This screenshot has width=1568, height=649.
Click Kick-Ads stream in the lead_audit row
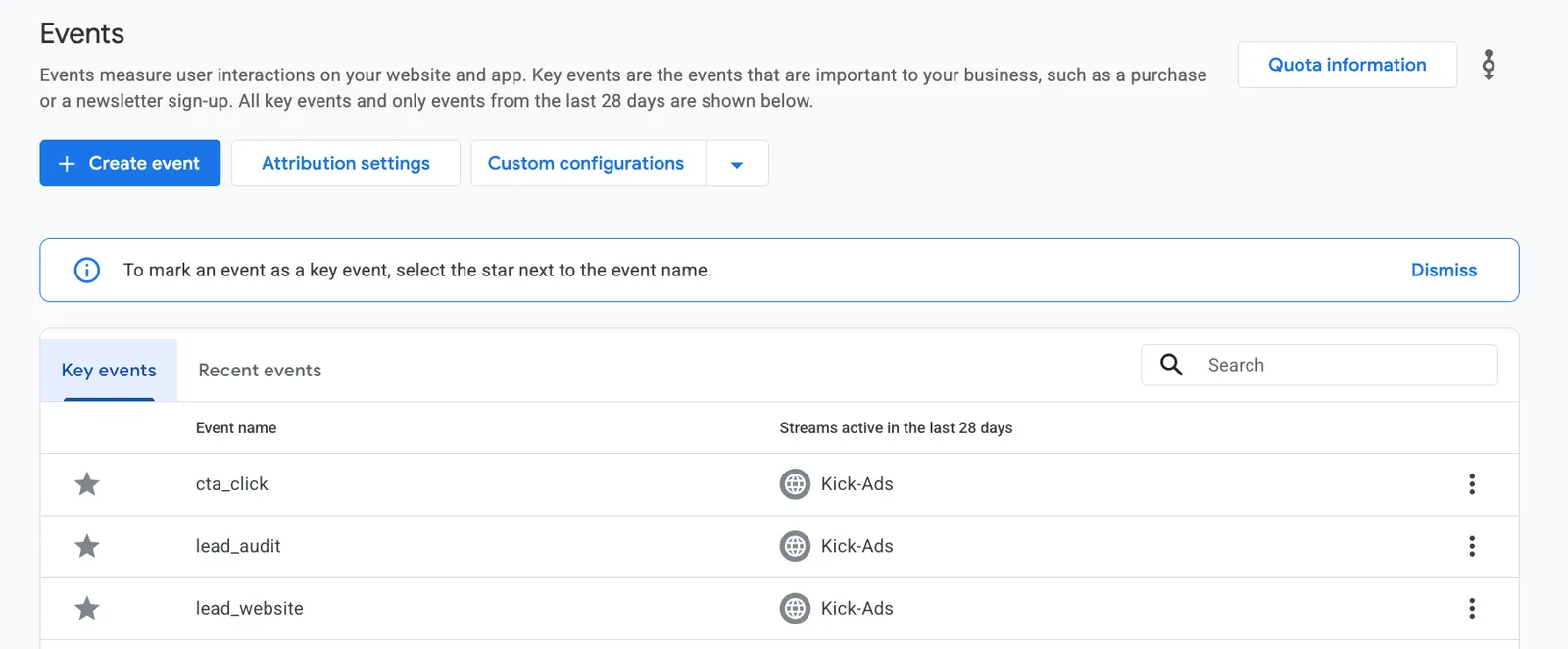tap(857, 546)
